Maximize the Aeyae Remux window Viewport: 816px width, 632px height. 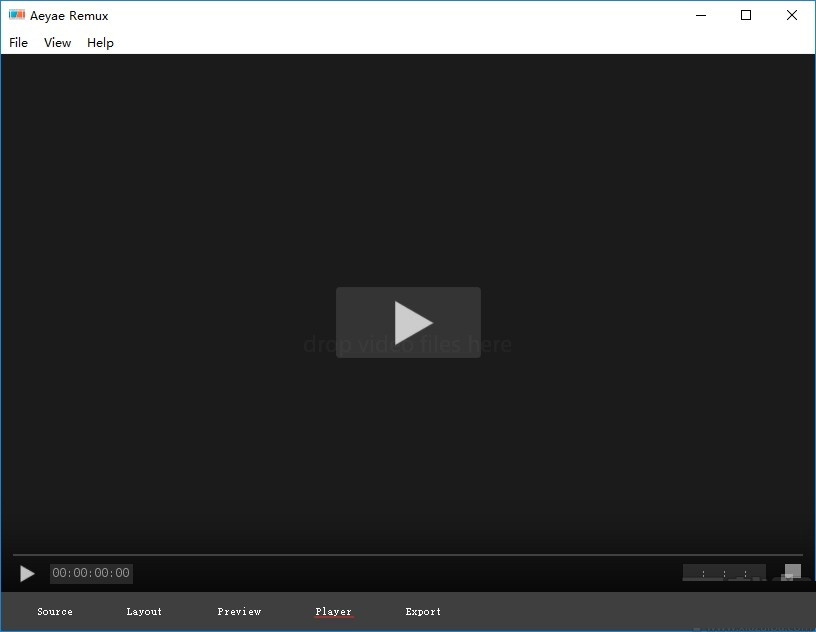pos(746,15)
